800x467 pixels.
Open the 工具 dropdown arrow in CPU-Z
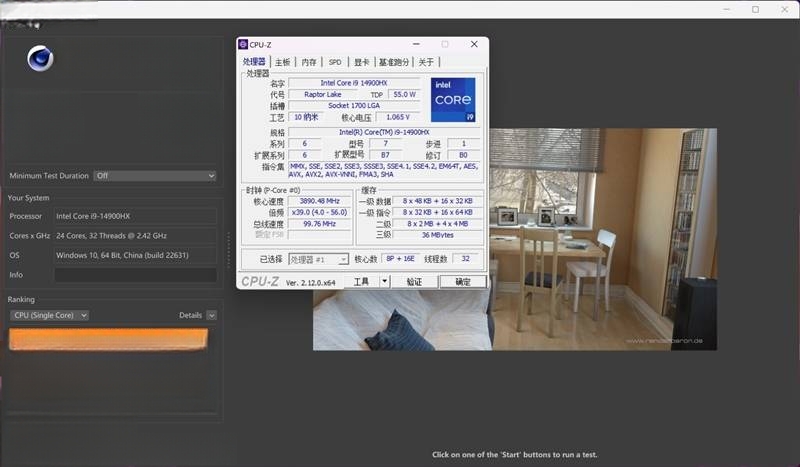coord(385,281)
